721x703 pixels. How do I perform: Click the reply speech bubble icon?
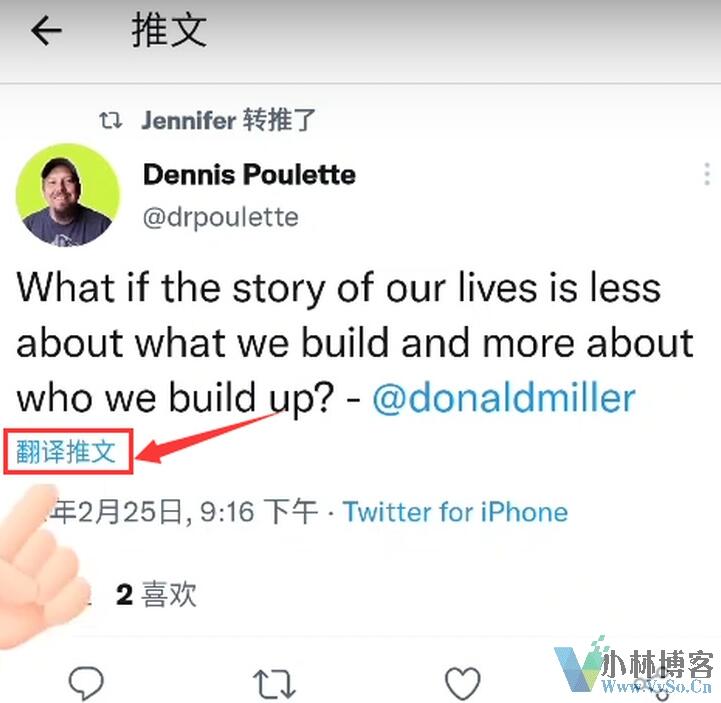click(x=86, y=682)
